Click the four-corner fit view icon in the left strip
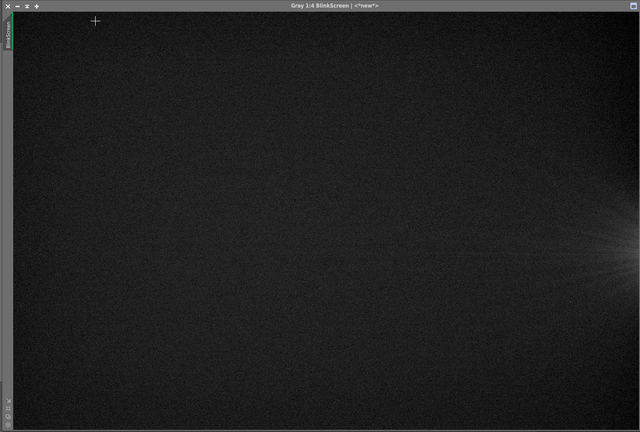The width and height of the screenshot is (640, 432). [8, 409]
